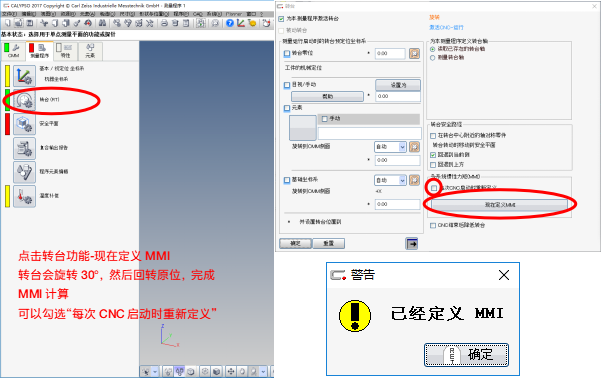The height and width of the screenshot is (378, 602).
Task: Click pick icon beside element rotation 自动 dropdown
Action: pos(414,147)
